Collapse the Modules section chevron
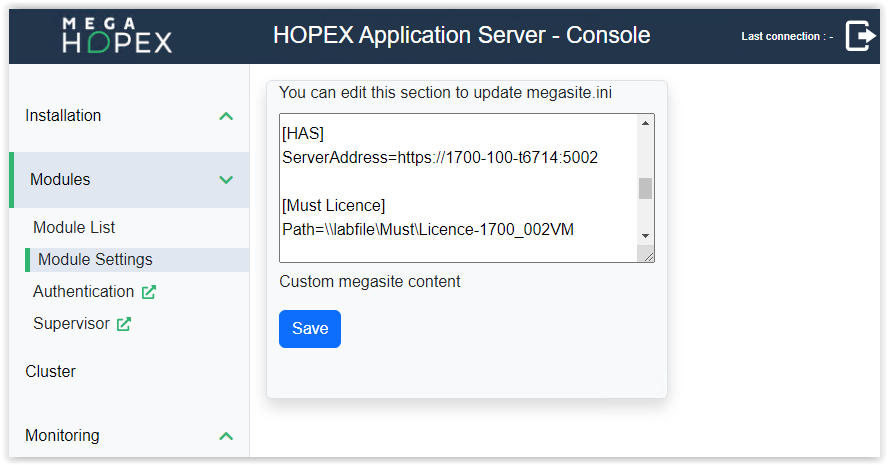The width and height of the screenshot is (888, 465). [x=226, y=180]
